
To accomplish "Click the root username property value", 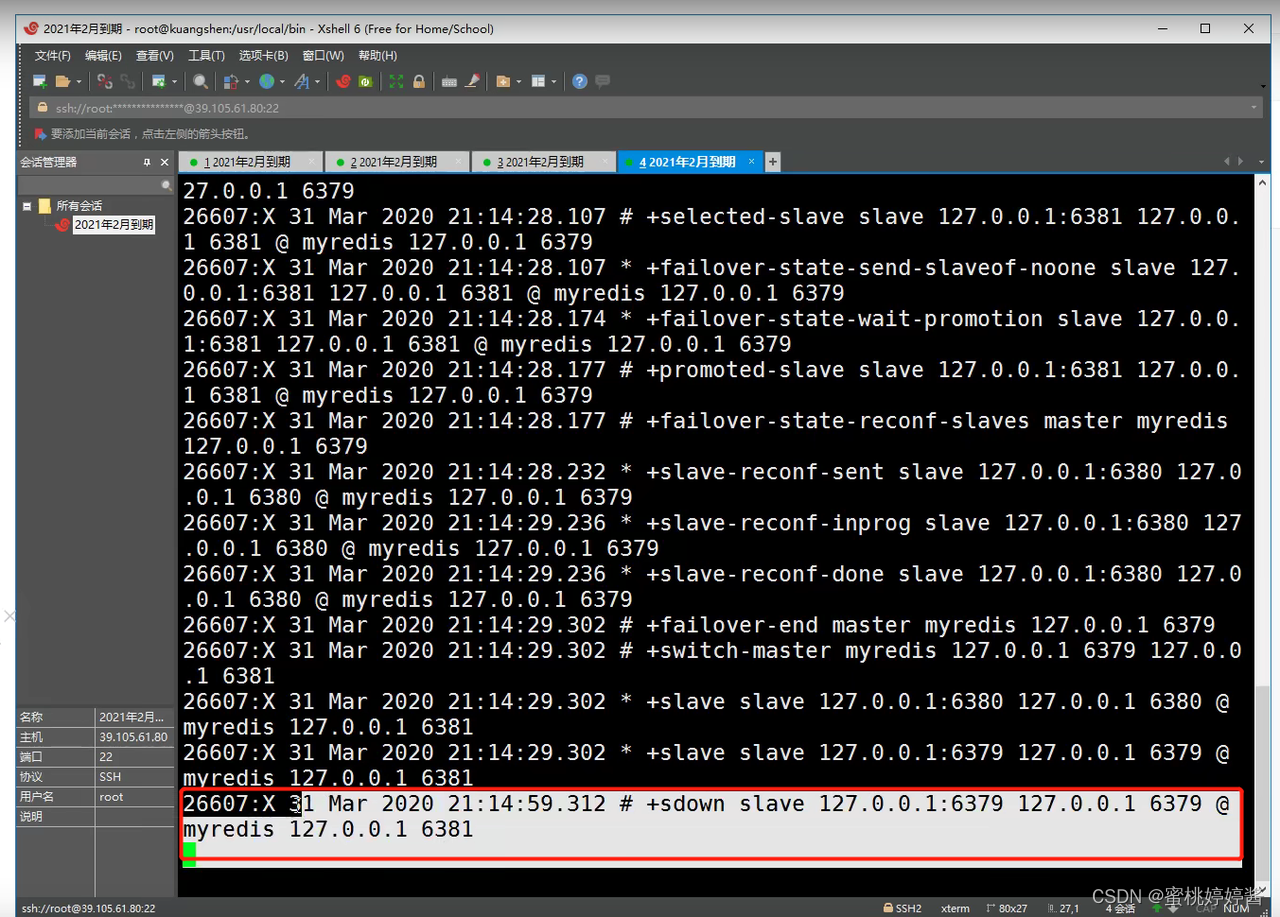I will click(112, 797).
